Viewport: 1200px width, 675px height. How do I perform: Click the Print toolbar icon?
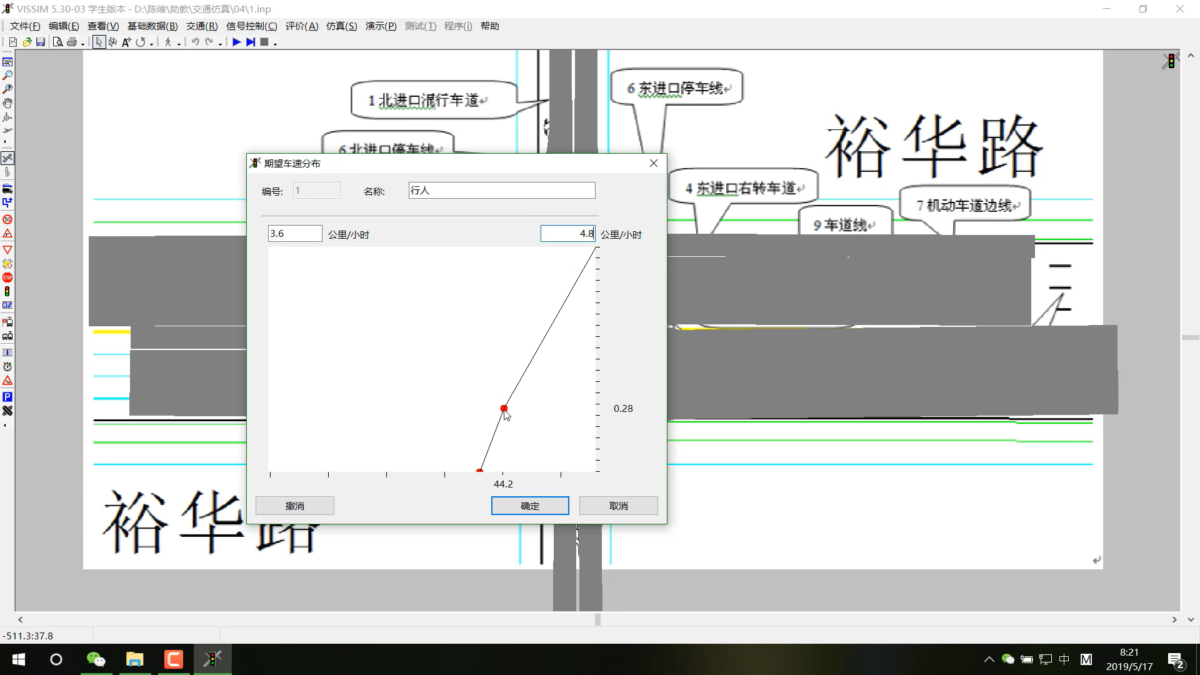coord(72,42)
